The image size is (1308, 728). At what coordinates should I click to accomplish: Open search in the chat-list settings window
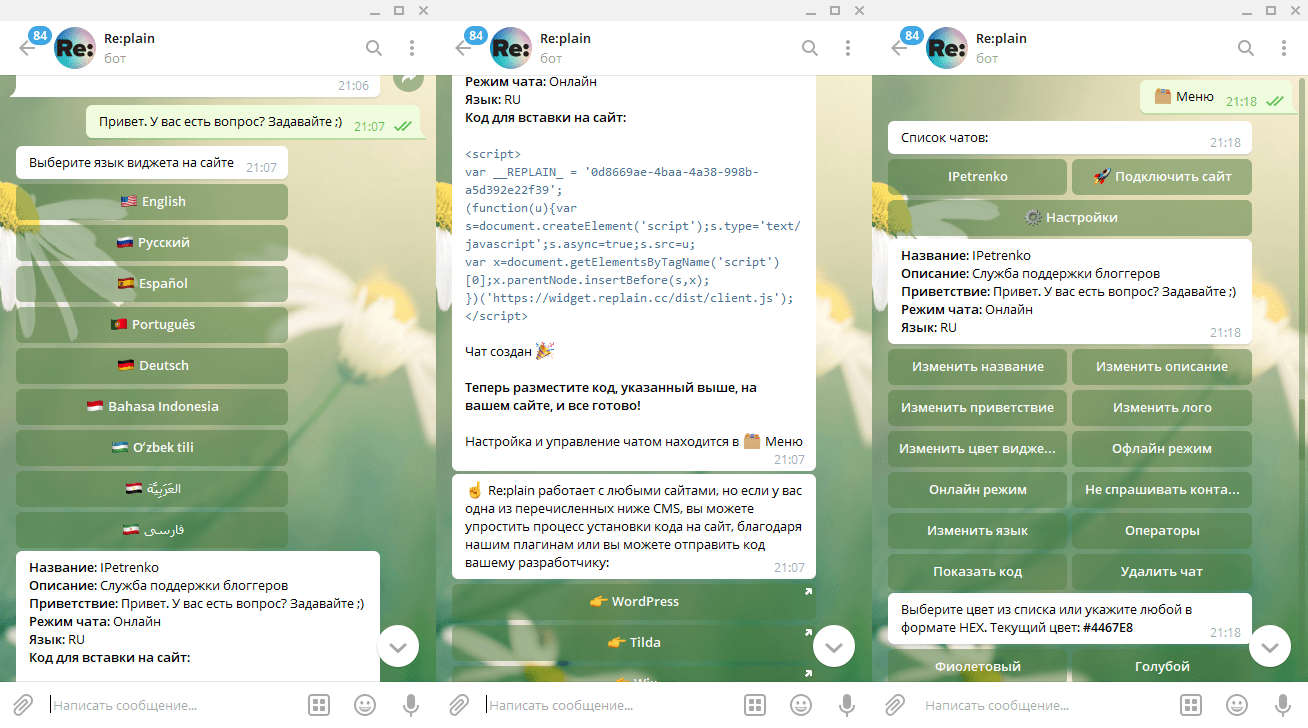point(1246,48)
